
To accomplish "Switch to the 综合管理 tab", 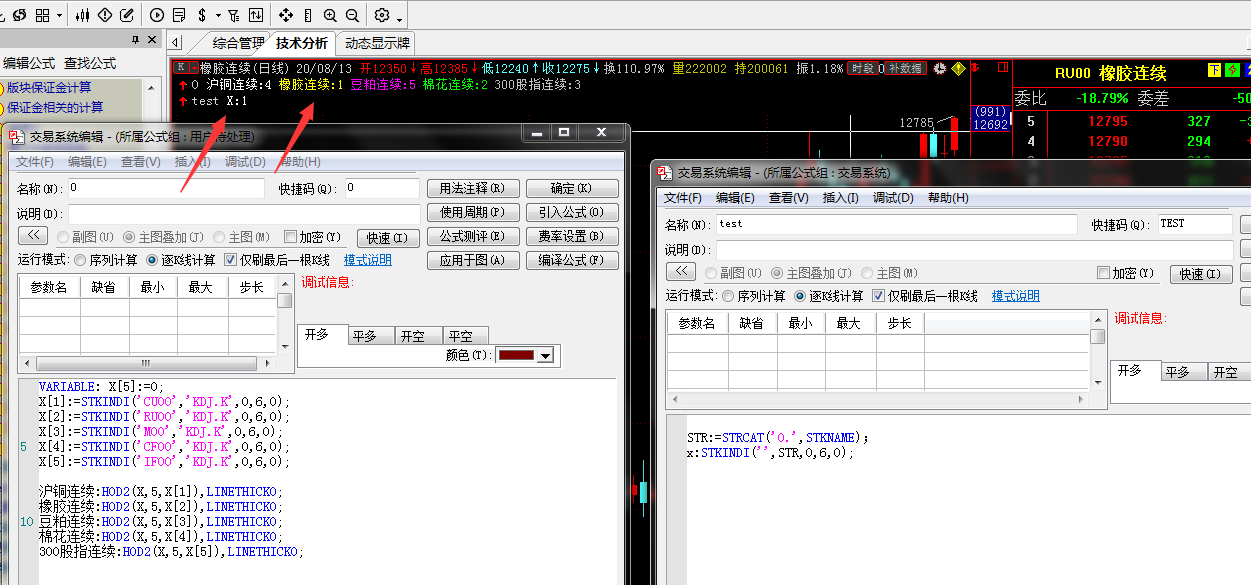I will click(x=238, y=43).
